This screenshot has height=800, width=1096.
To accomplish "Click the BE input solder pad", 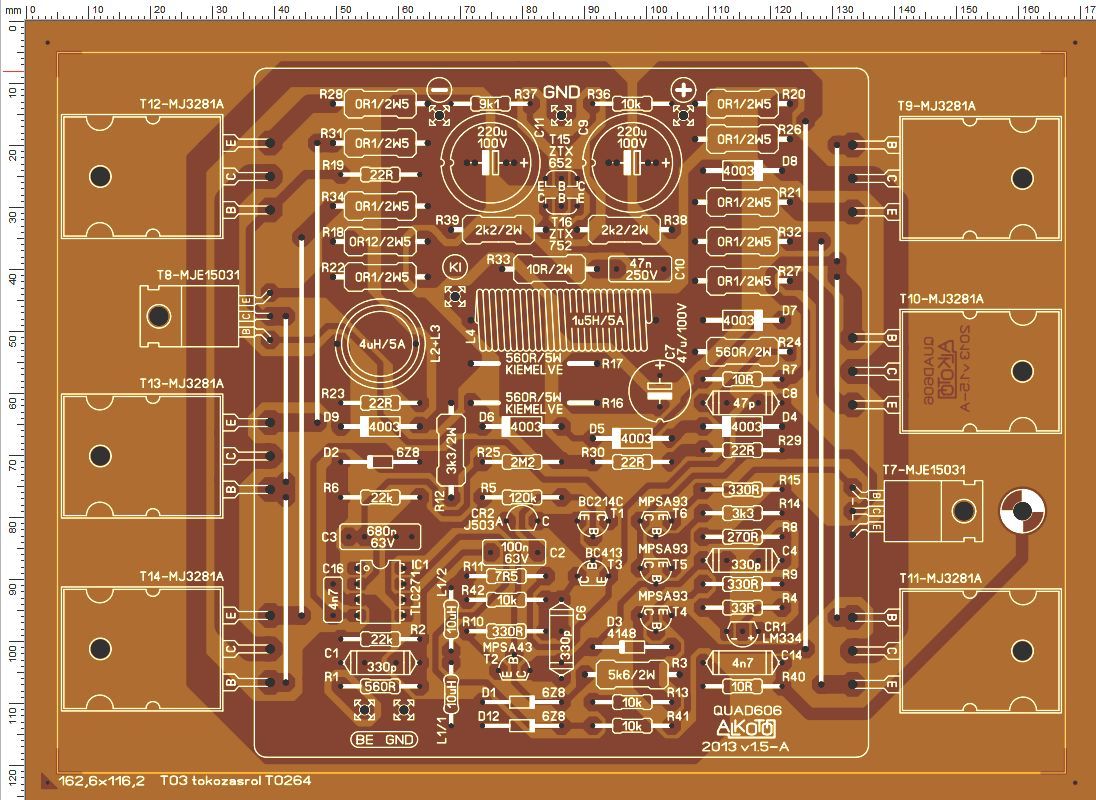I will pyautogui.click(x=364, y=711).
